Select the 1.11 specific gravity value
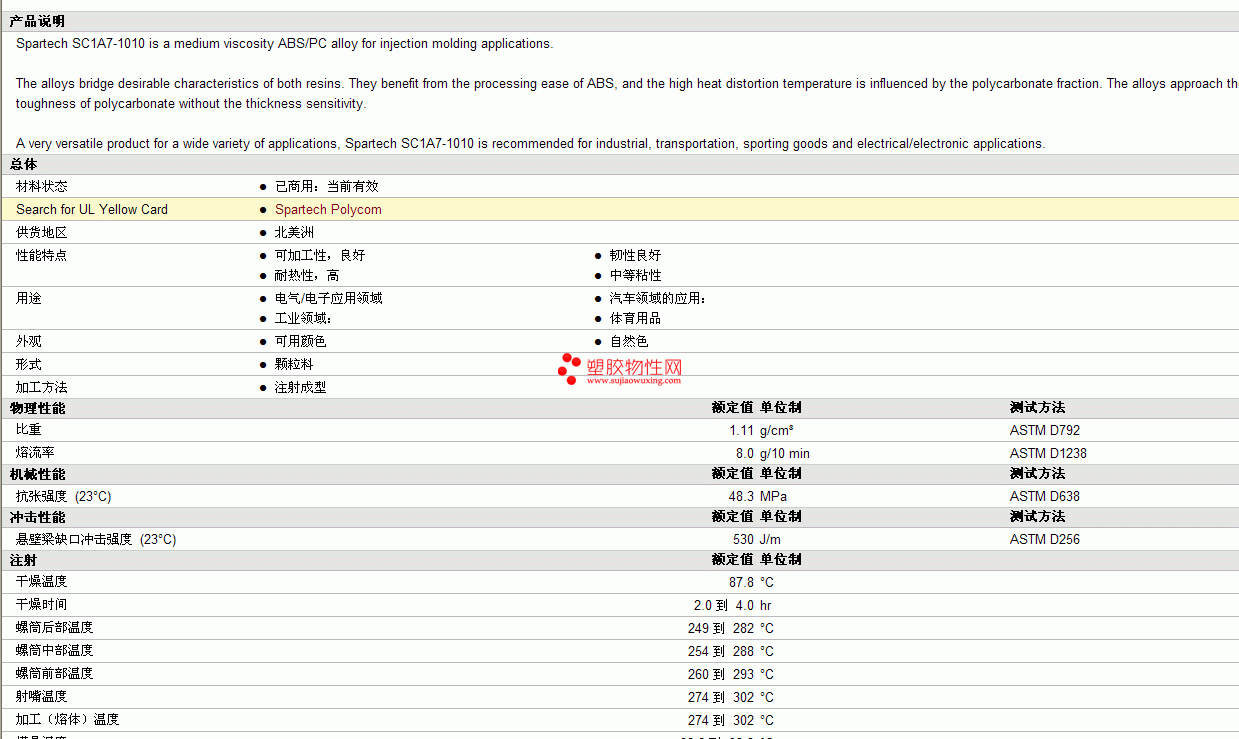 pos(742,430)
